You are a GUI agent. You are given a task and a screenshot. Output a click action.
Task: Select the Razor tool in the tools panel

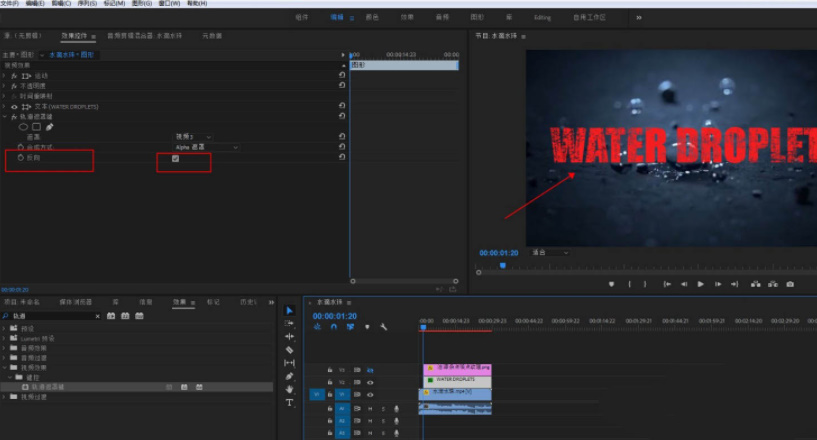coord(289,350)
